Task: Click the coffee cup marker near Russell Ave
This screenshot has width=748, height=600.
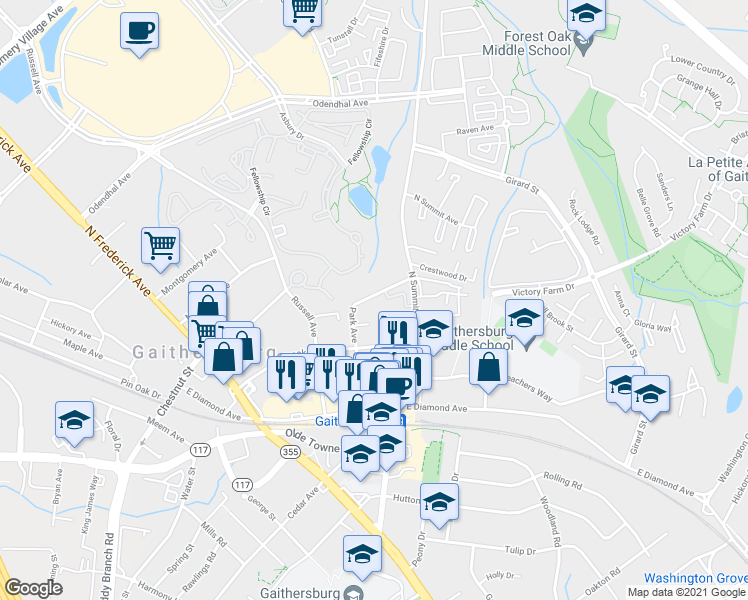Action: [x=139, y=34]
